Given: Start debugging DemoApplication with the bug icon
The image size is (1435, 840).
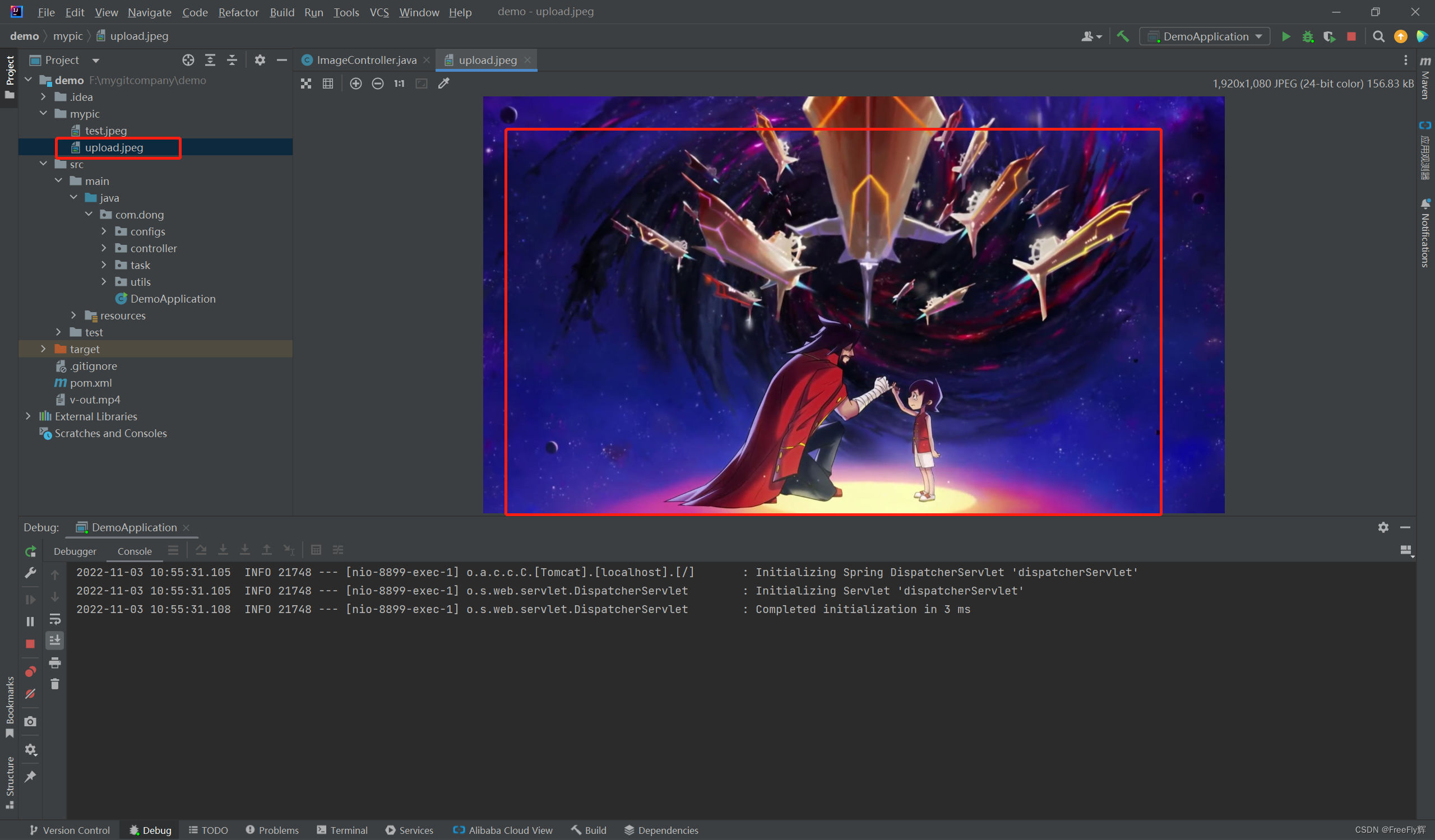Looking at the screenshot, I should click(1308, 36).
